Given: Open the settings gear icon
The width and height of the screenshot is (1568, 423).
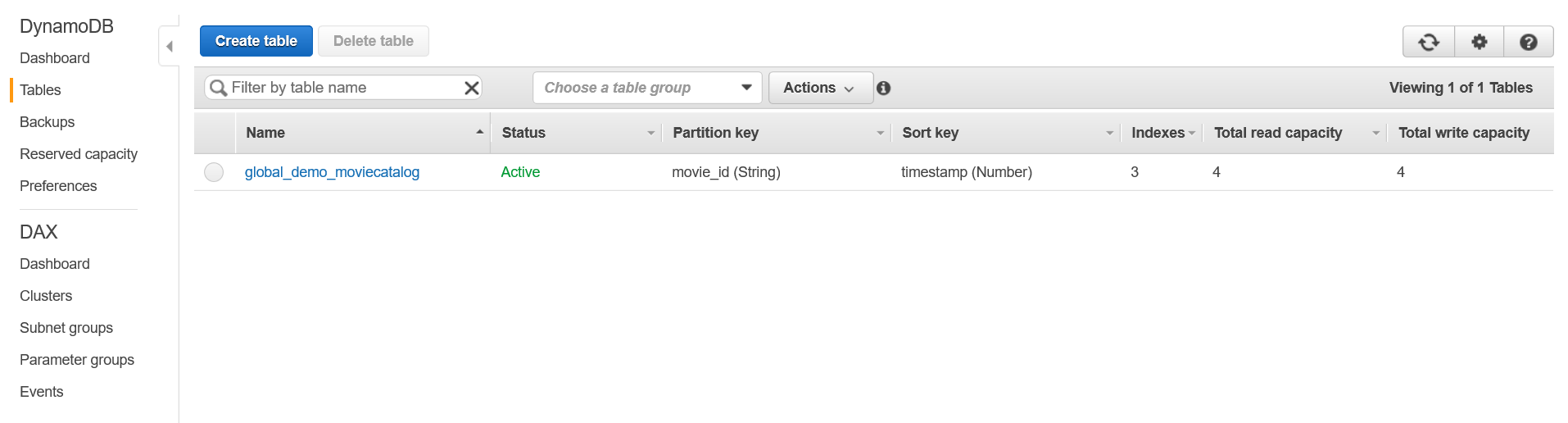Looking at the screenshot, I should (x=1479, y=42).
